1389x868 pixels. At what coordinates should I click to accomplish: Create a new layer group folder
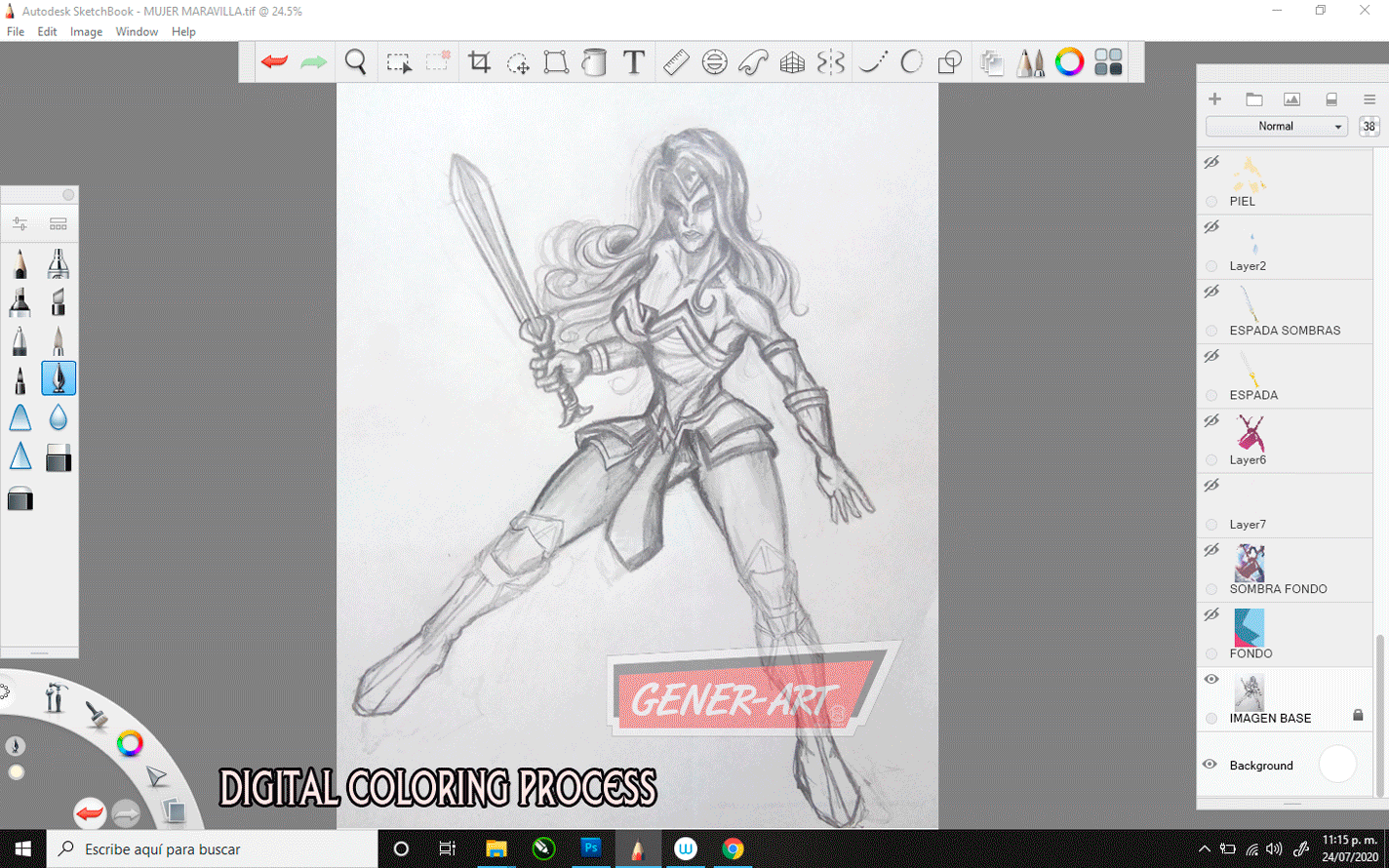(x=1254, y=99)
